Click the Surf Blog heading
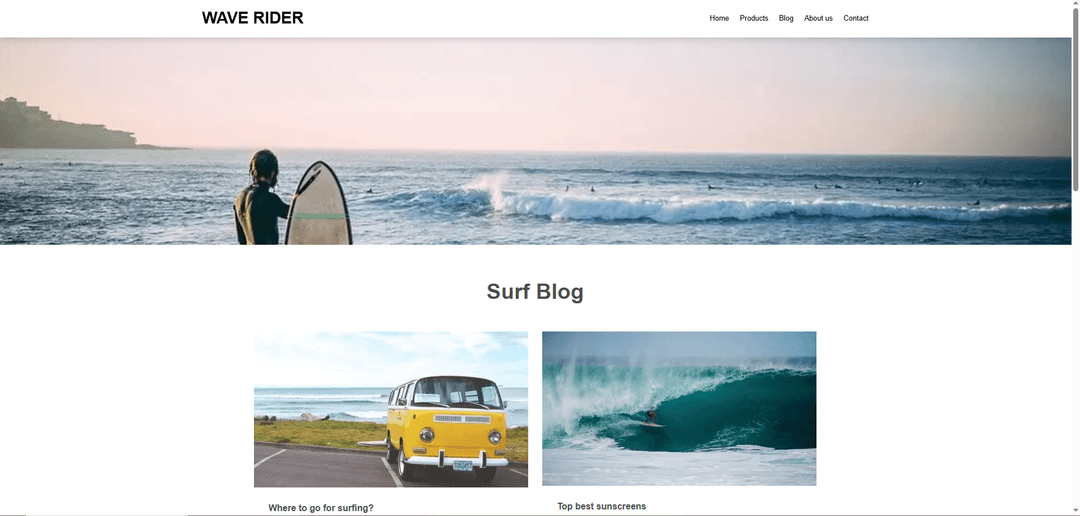1080x516 pixels. (x=535, y=291)
